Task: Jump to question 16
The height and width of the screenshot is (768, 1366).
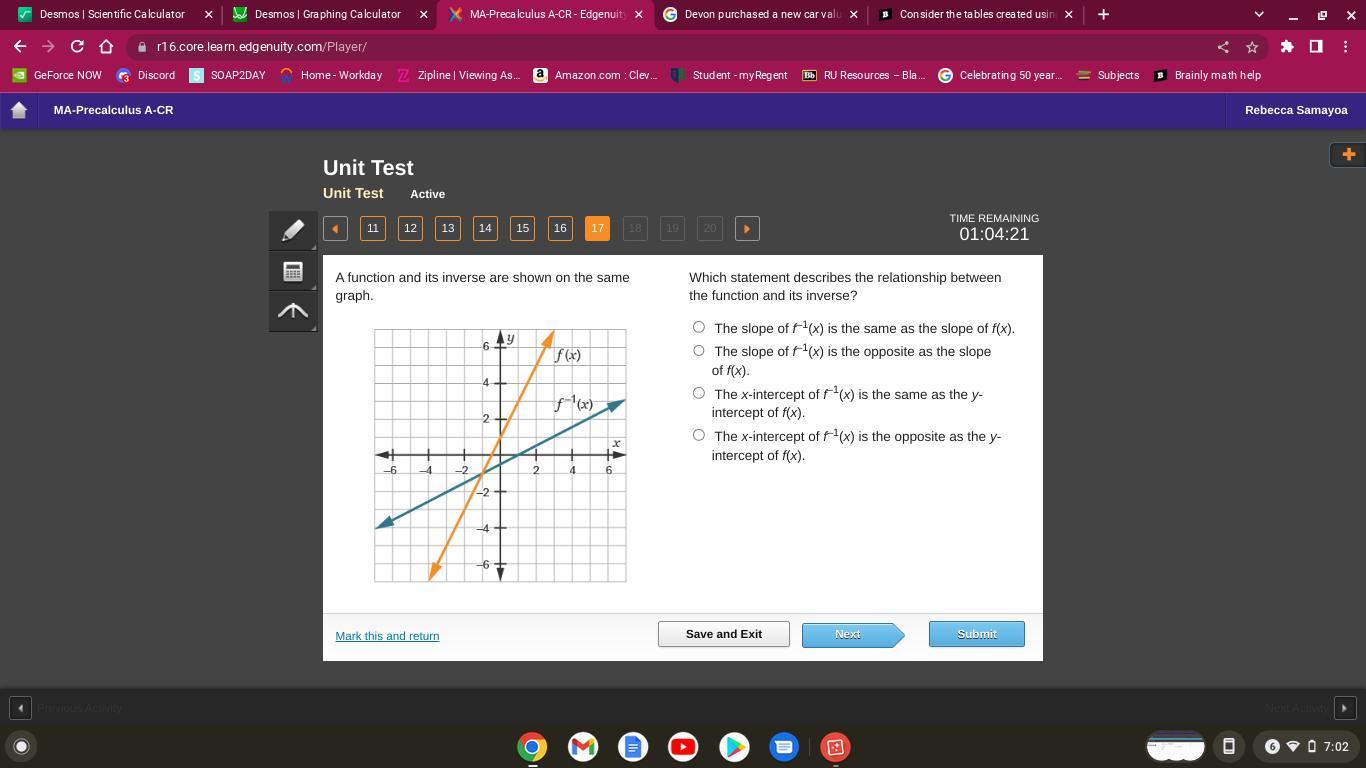Action: click(x=560, y=228)
